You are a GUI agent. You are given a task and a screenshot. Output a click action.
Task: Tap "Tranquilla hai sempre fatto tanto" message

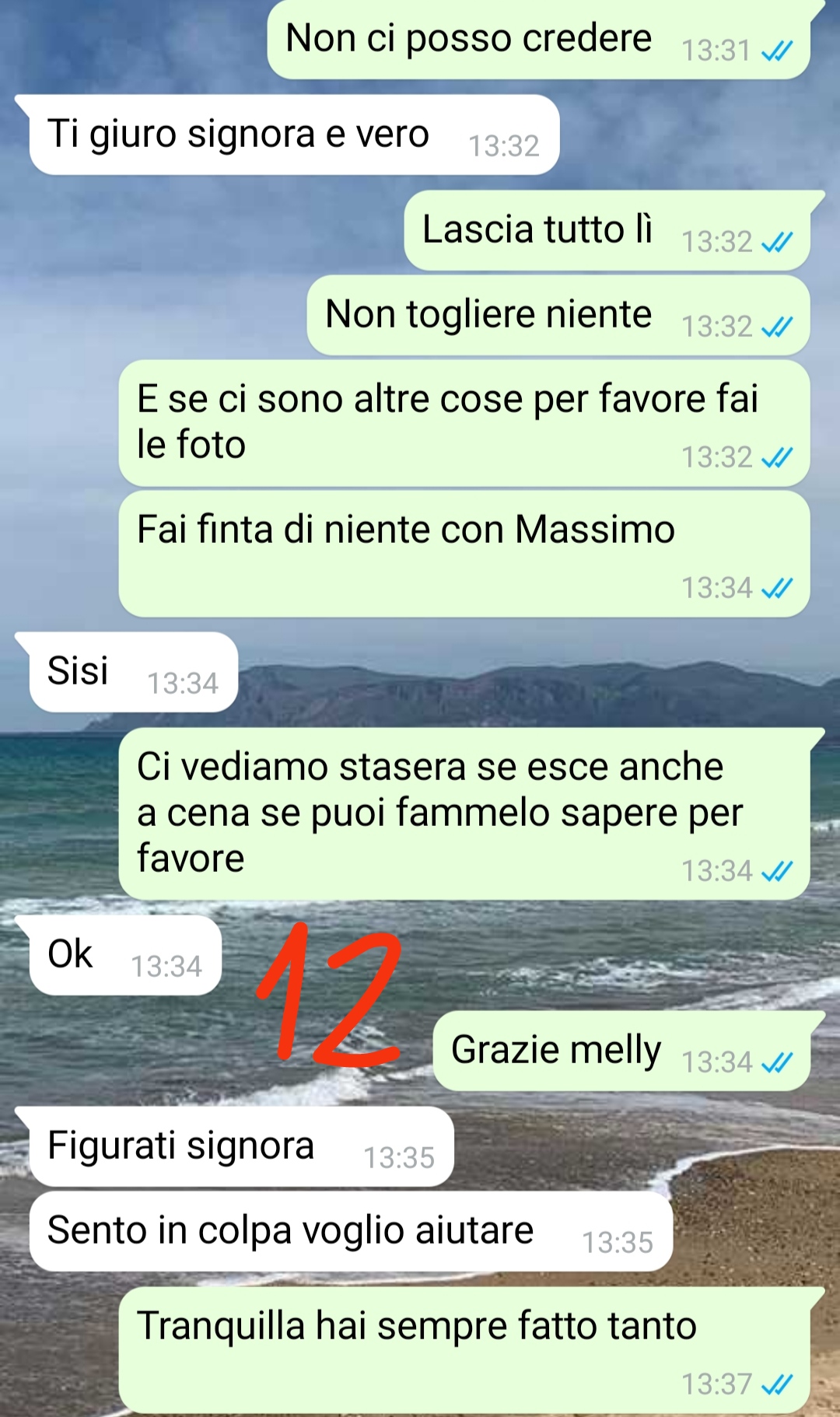tap(464, 1350)
